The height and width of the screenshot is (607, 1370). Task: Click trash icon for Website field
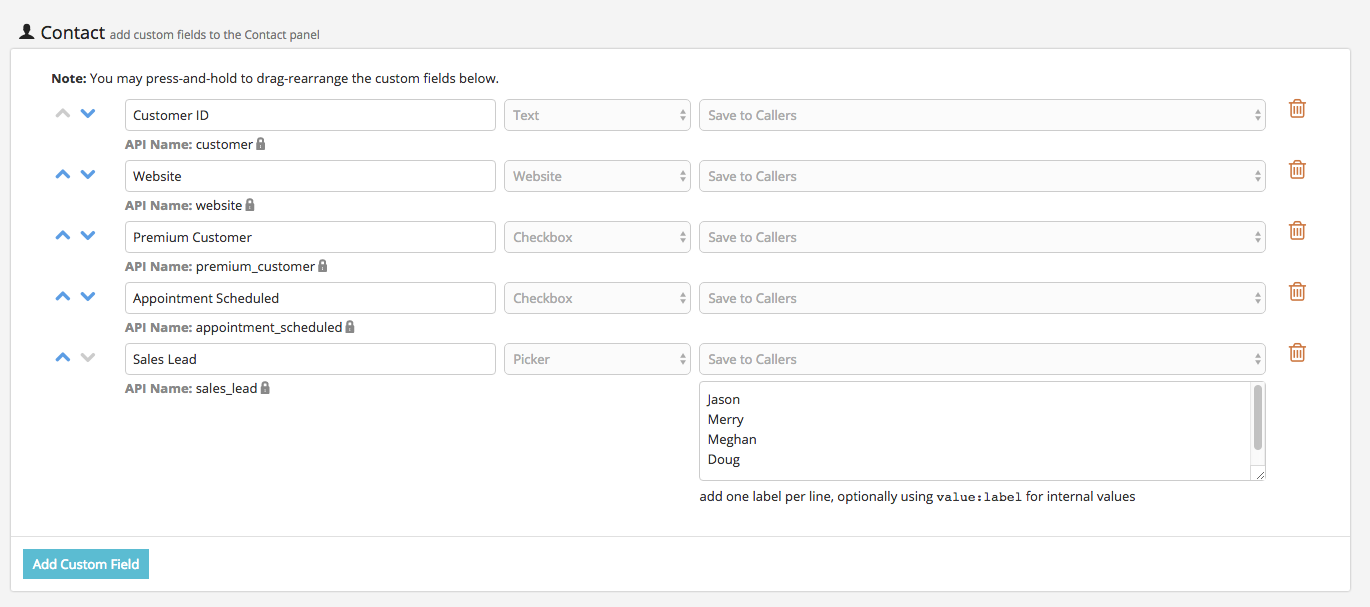pos(1297,170)
